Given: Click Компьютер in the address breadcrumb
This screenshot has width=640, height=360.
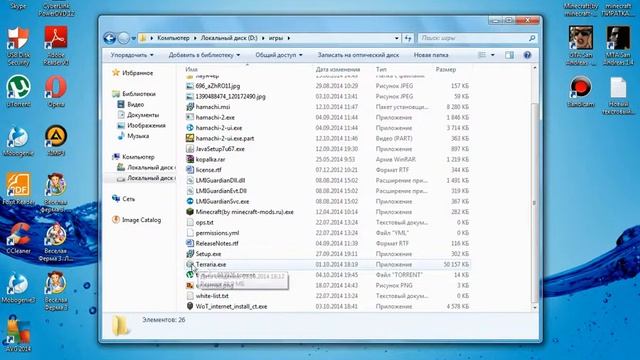Looking at the screenshot, I should pyautogui.click(x=173, y=38).
